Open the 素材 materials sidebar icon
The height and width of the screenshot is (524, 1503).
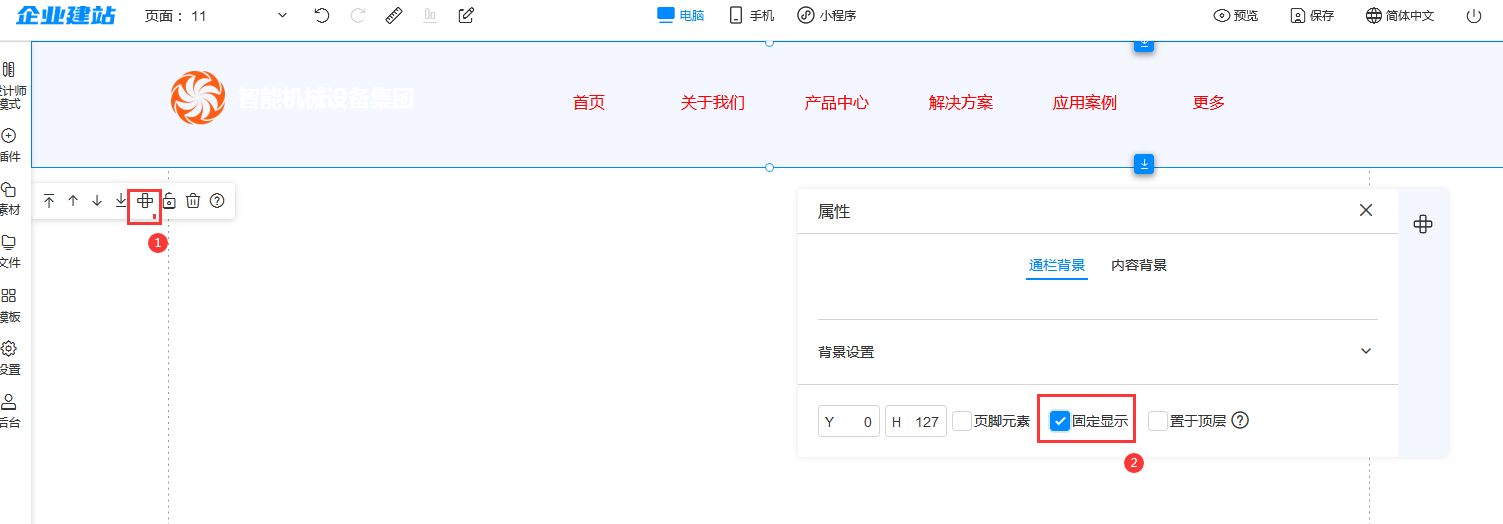[9, 199]
